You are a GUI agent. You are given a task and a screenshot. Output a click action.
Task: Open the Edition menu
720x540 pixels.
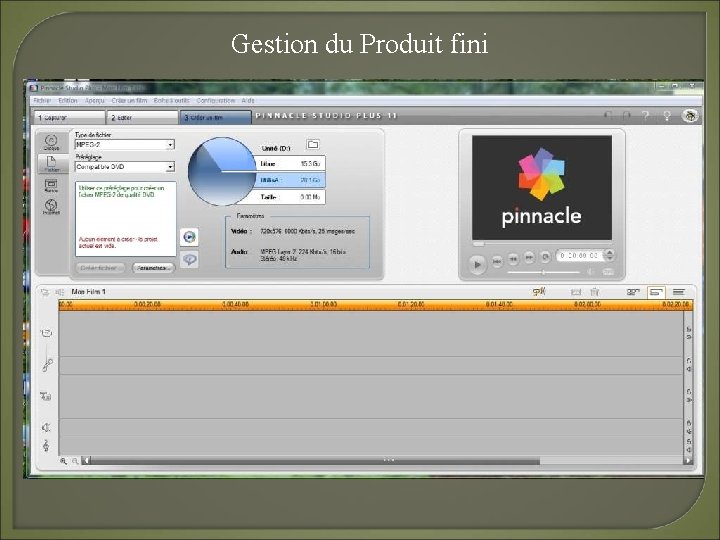point(68,101)
